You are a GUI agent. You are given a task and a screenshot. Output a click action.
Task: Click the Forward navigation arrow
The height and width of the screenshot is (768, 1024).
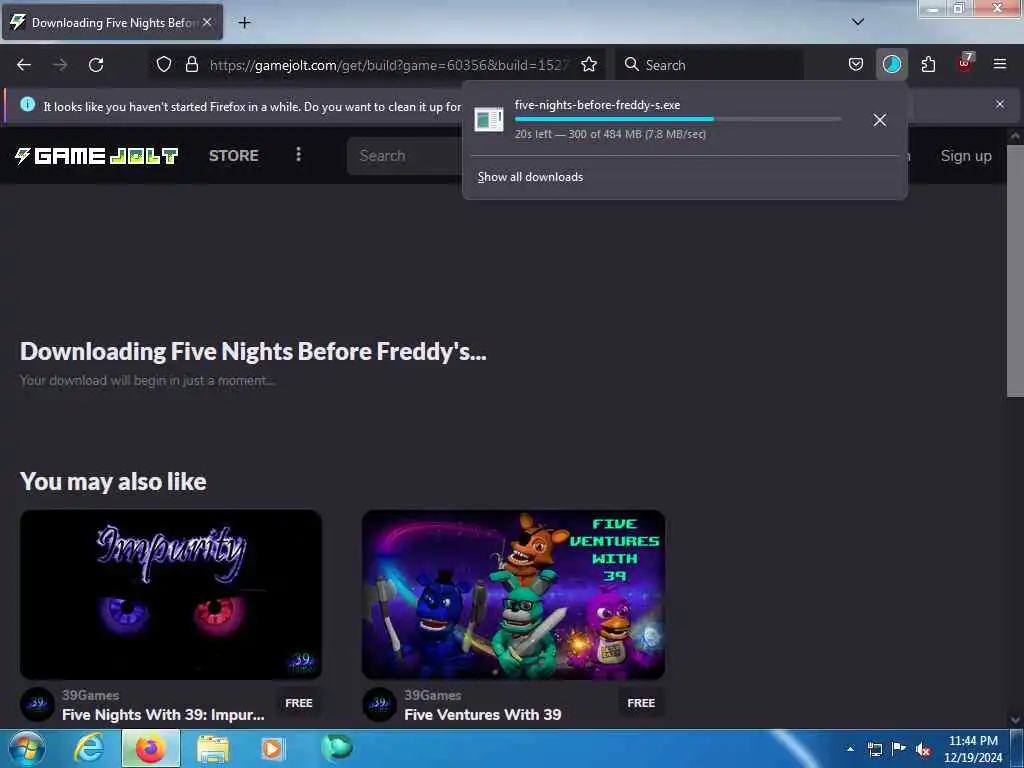60,65
